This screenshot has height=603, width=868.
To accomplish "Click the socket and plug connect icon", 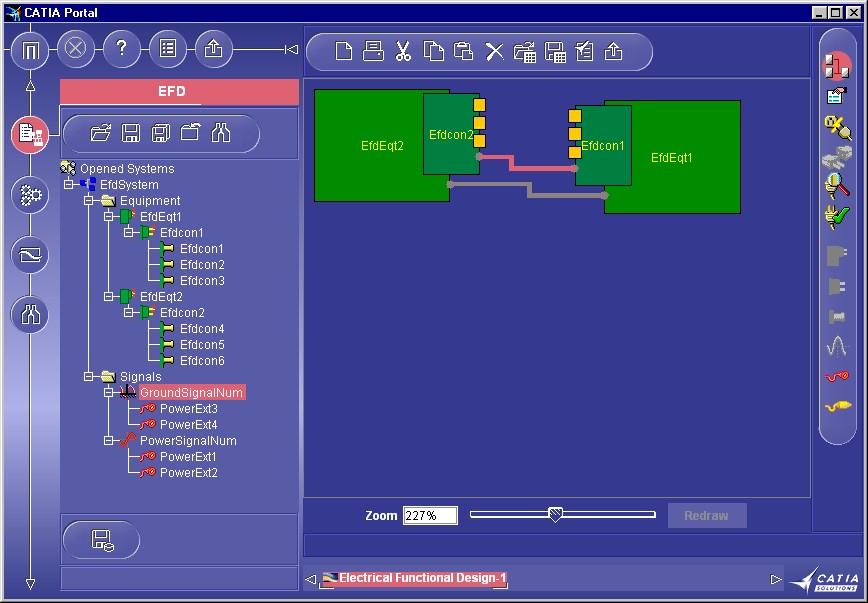I will point(838,127).
